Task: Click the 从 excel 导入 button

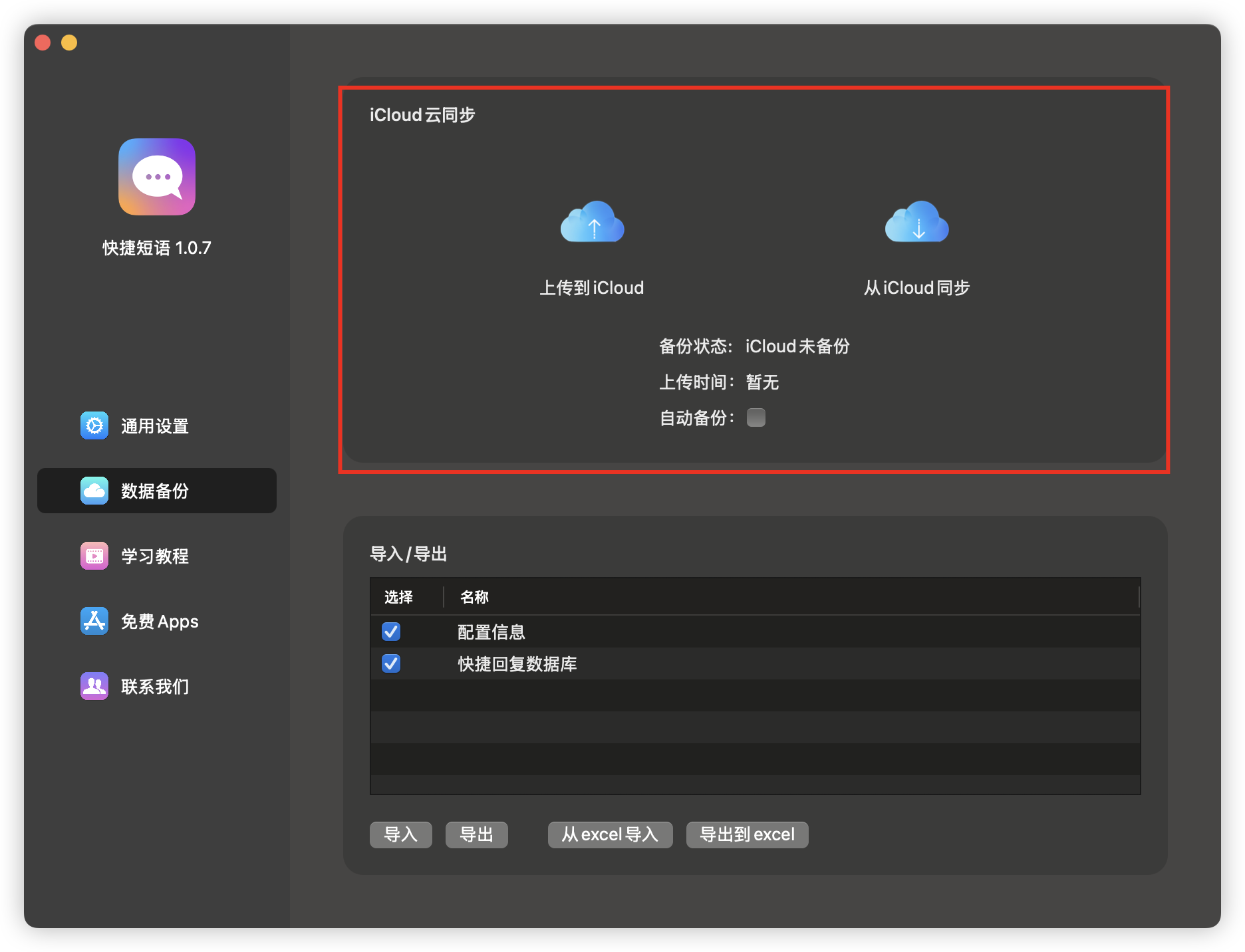Action: [610, 834]
